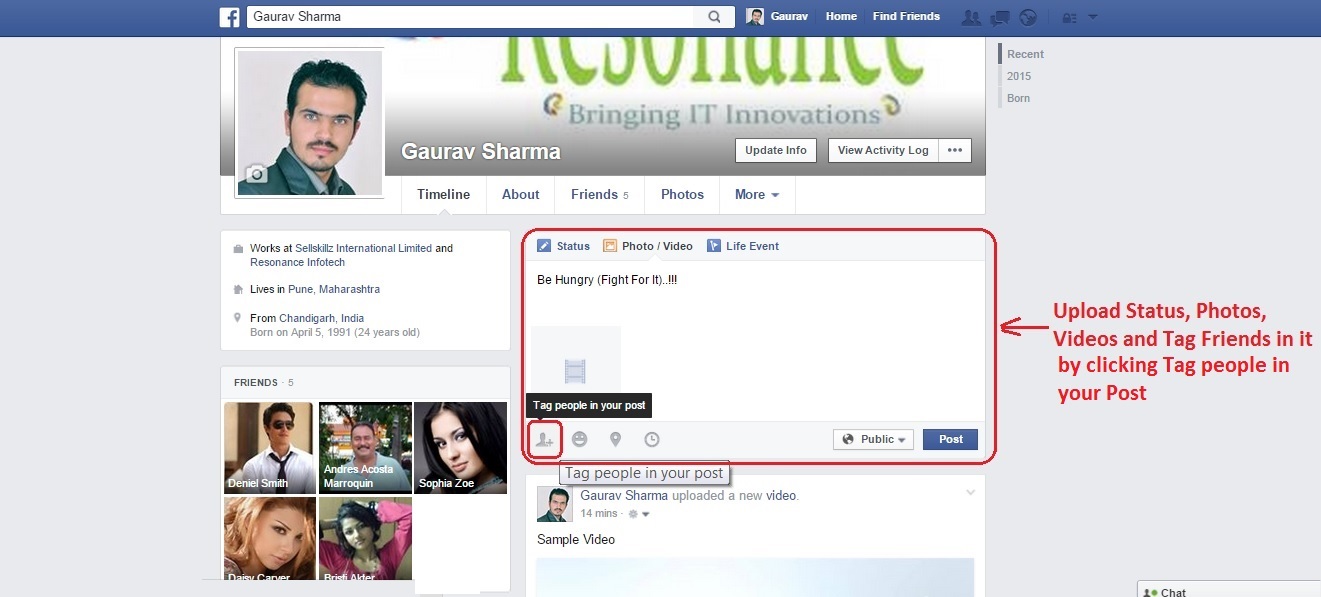This screenshot has width=1321, height=597.
Task: Open the messages icon in top bar
Action: (x=999, y=17)
